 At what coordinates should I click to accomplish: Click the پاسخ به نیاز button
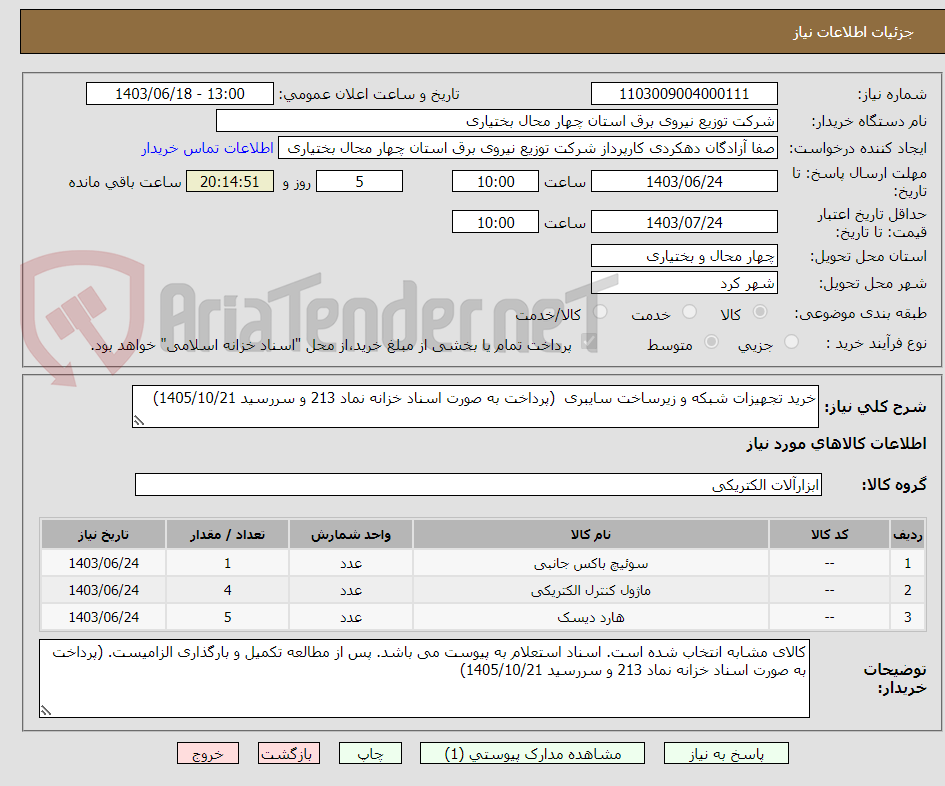pos(726,753)
